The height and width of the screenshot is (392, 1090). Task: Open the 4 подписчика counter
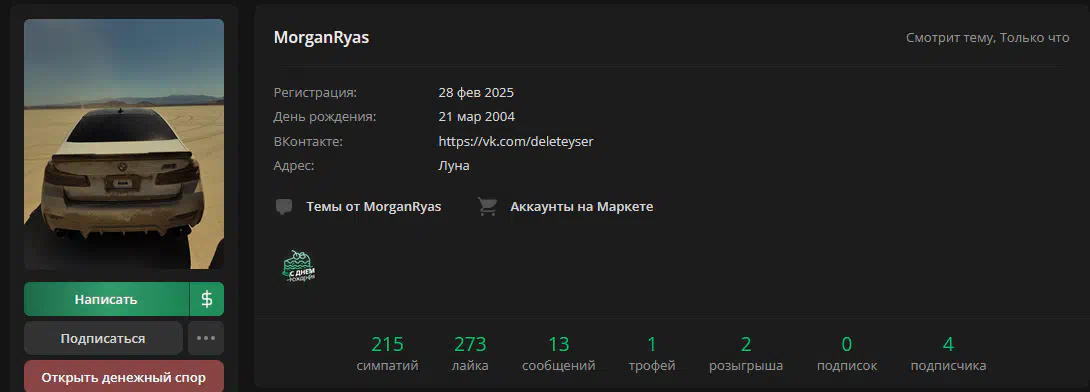[948, 353]
